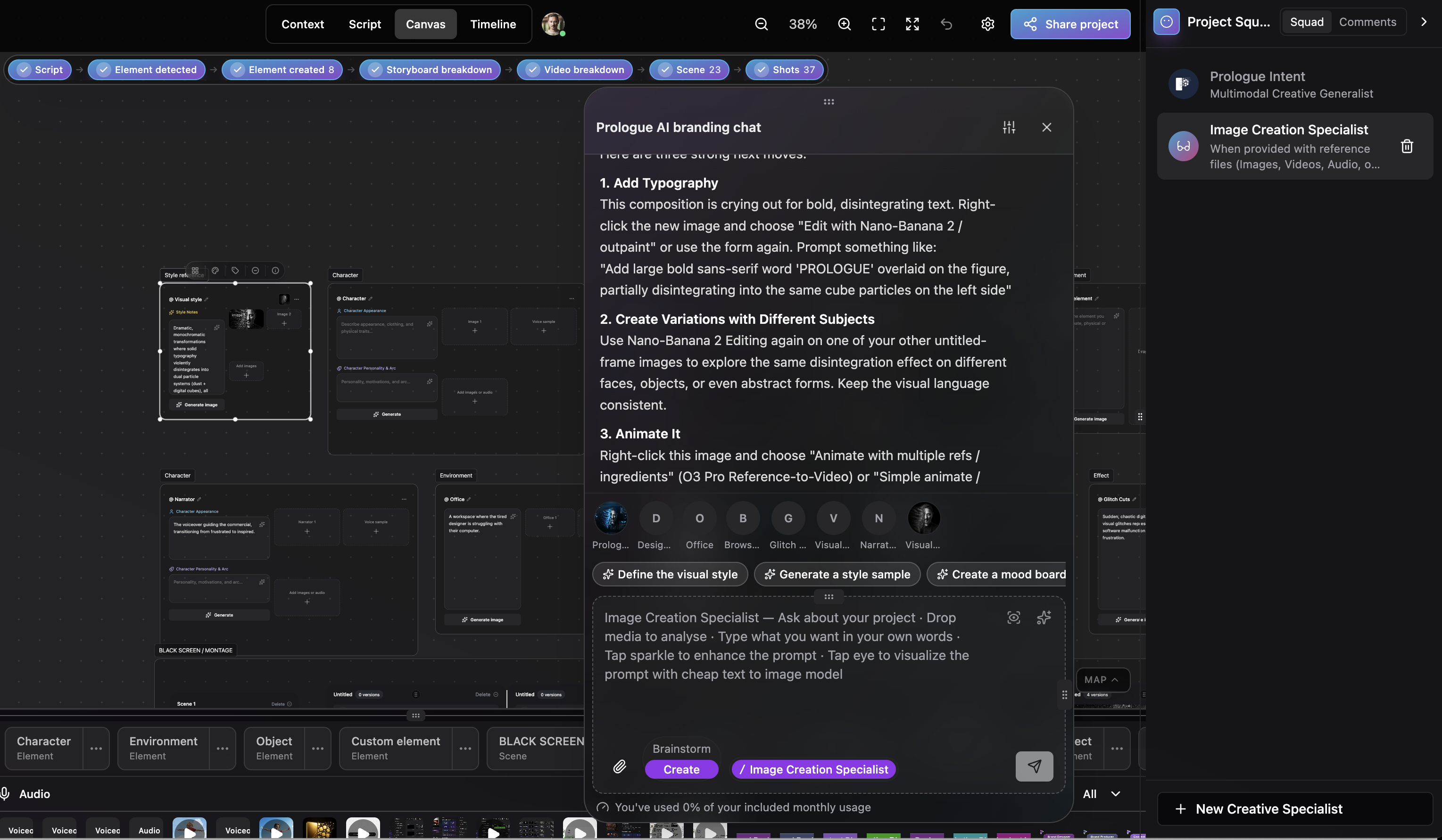Click tag icon in node toolbar
The image size is (1442, 840).
(x=235, y=271)
